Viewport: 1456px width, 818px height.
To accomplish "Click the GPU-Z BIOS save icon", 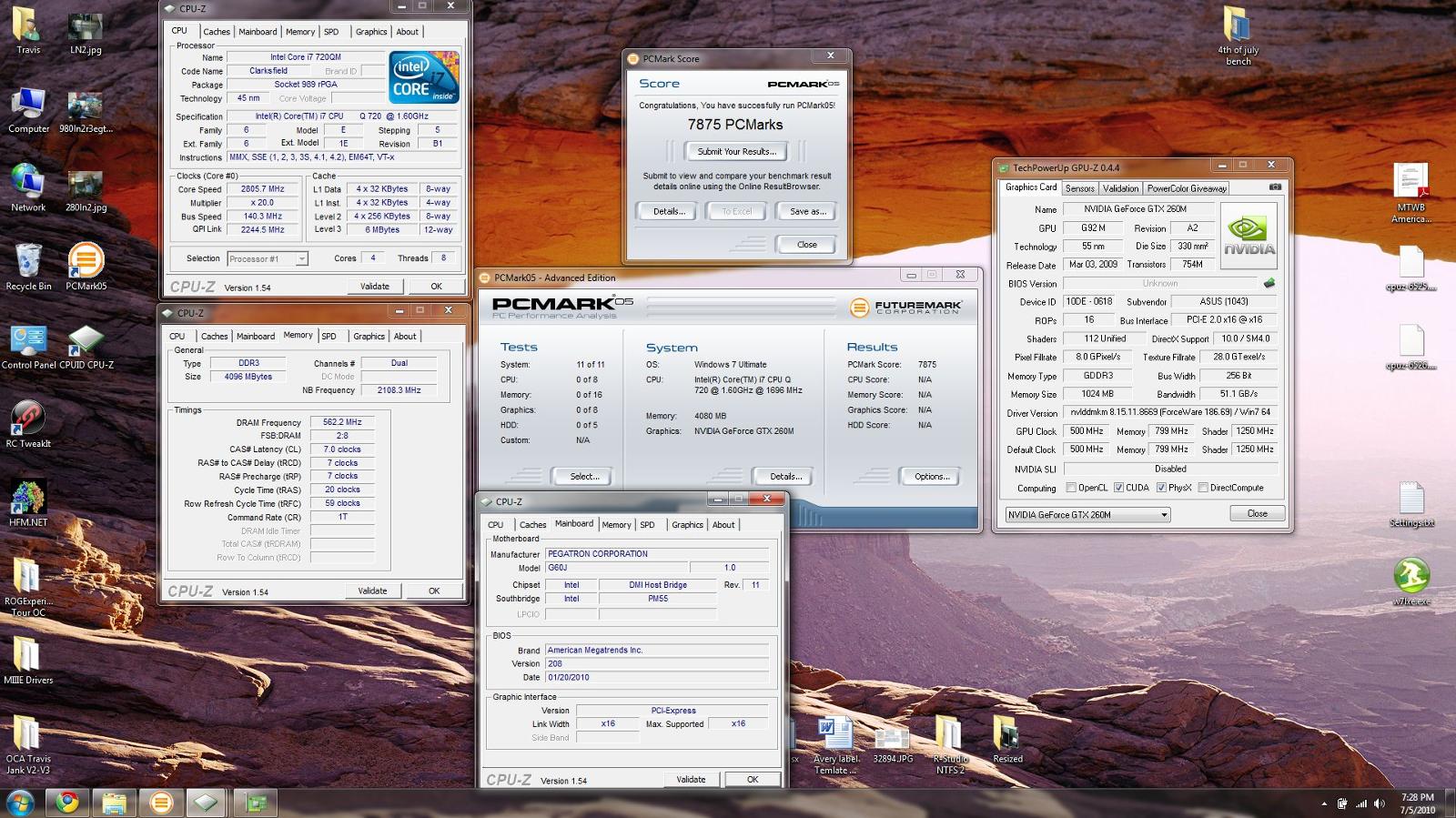I will (x=1269, y=283).
